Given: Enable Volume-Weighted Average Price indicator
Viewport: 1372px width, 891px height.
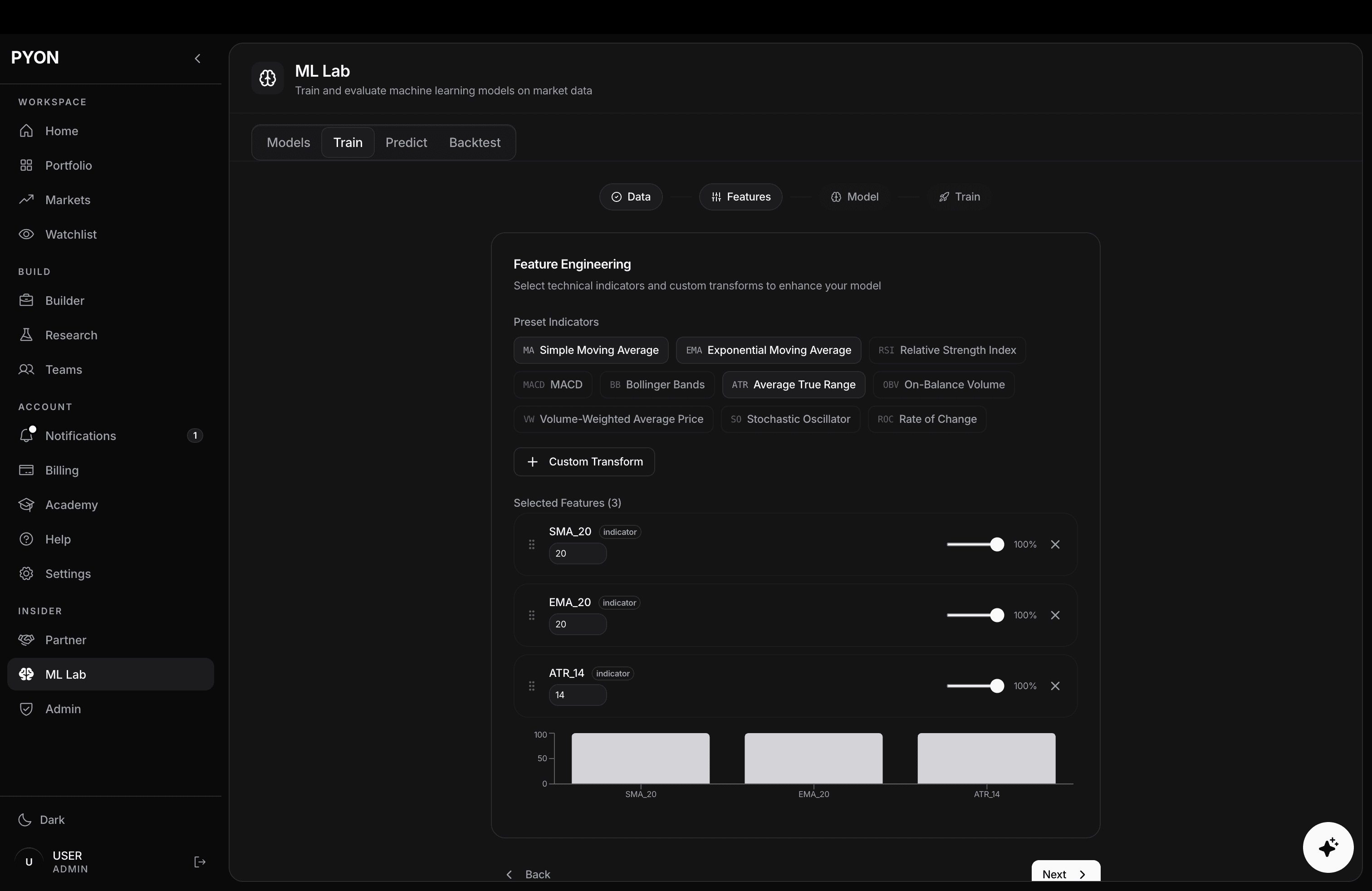Looking at the screenshot, I should [x=613, y=419].
